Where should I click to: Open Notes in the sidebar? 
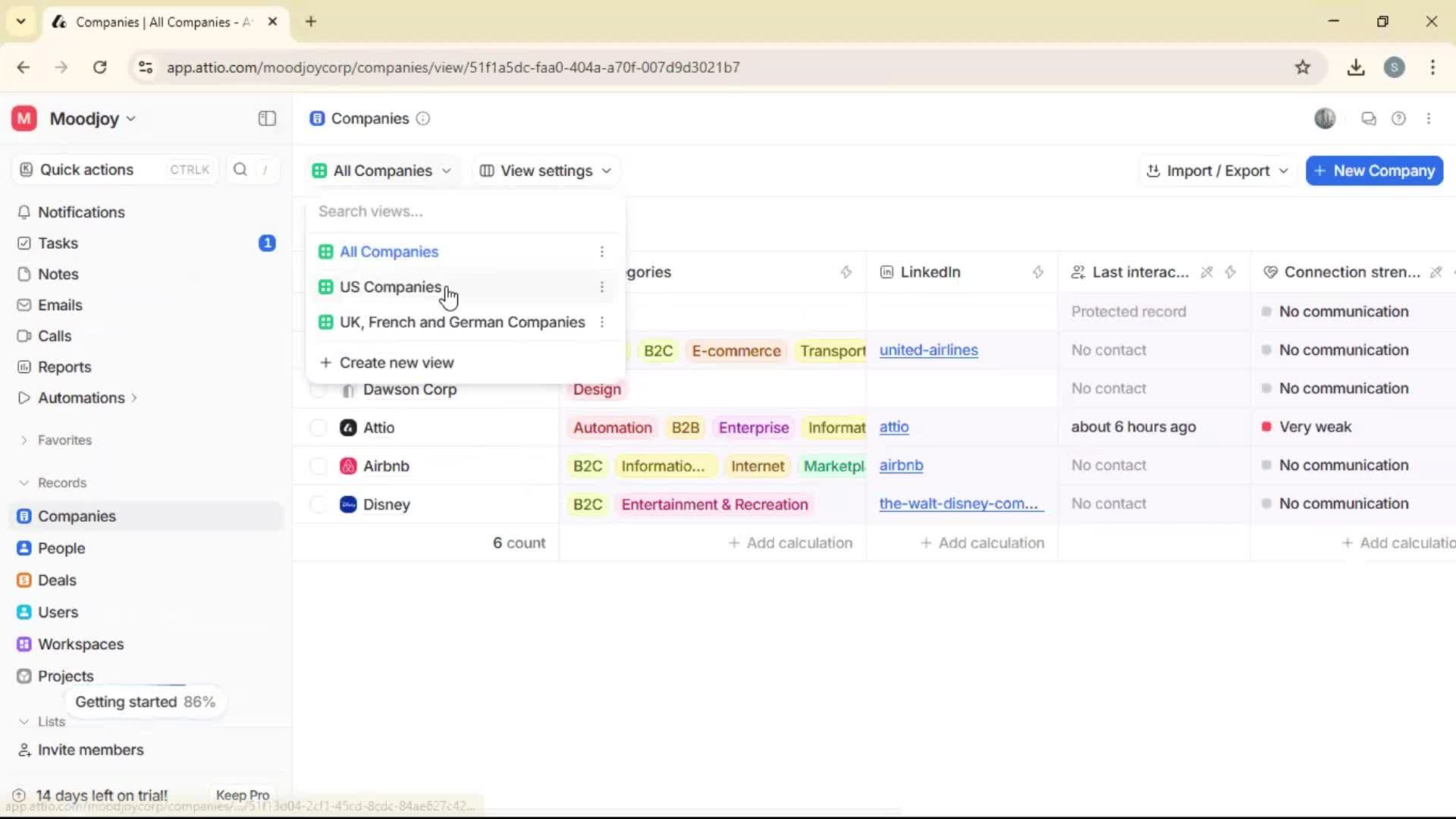click(58, 275)
